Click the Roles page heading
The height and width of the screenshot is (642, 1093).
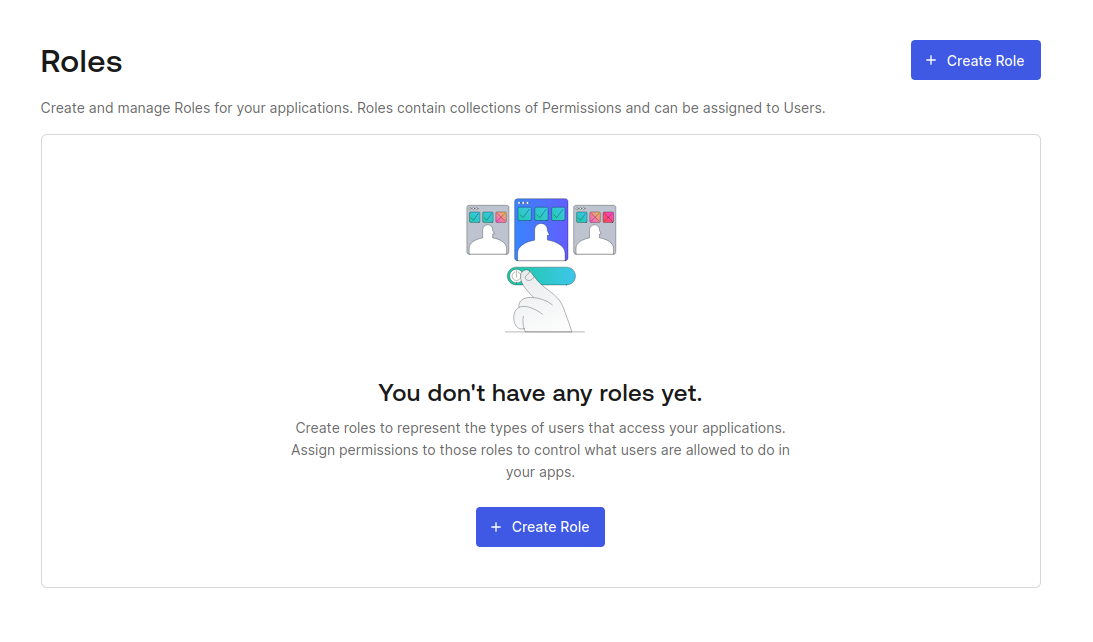point(82,61)
